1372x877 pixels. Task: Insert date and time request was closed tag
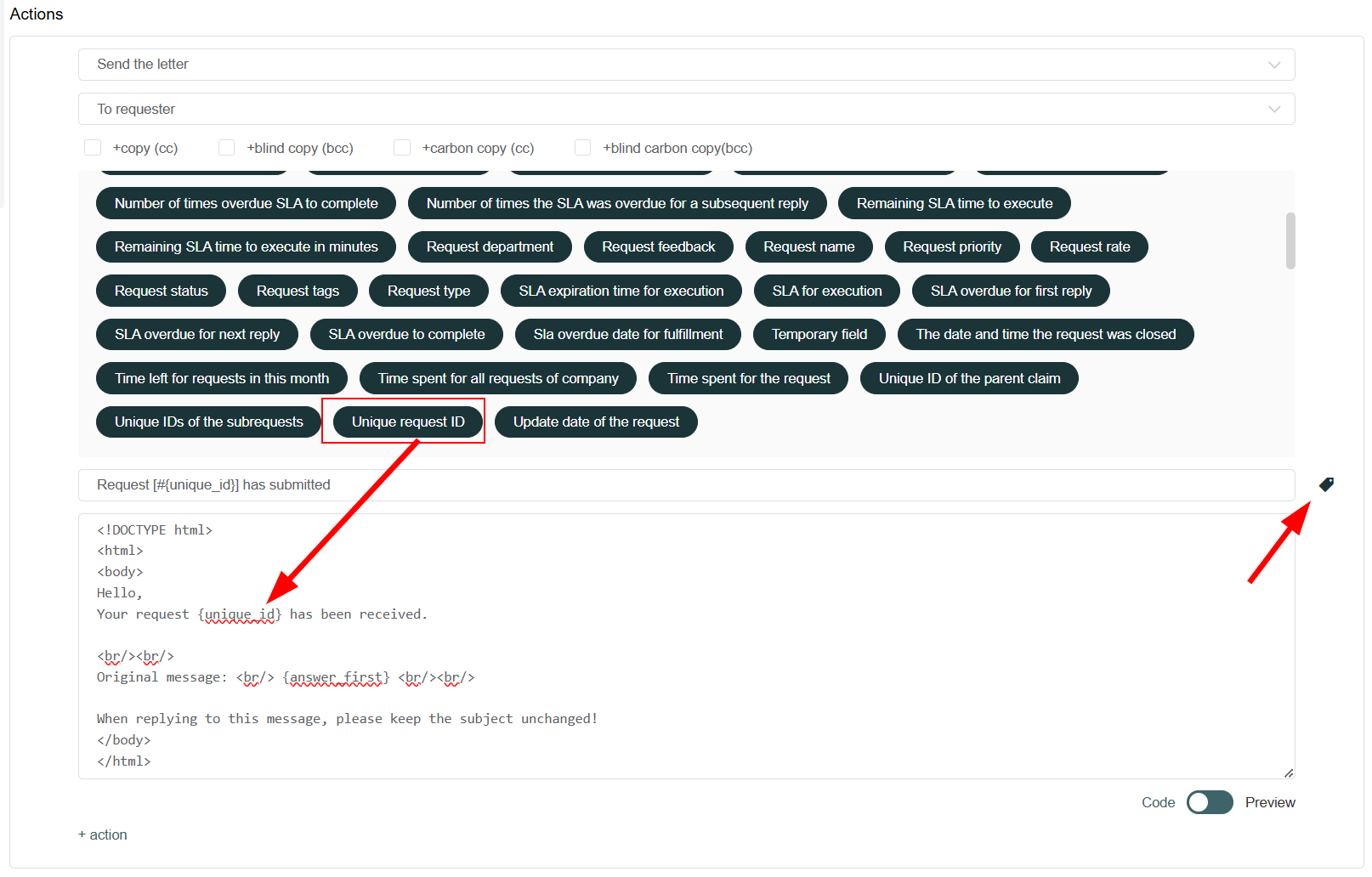(1046, 334)
